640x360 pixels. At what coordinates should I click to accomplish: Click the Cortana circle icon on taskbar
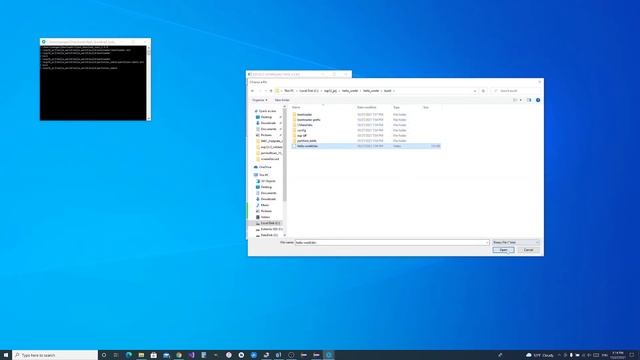click(x=104, y=355)
